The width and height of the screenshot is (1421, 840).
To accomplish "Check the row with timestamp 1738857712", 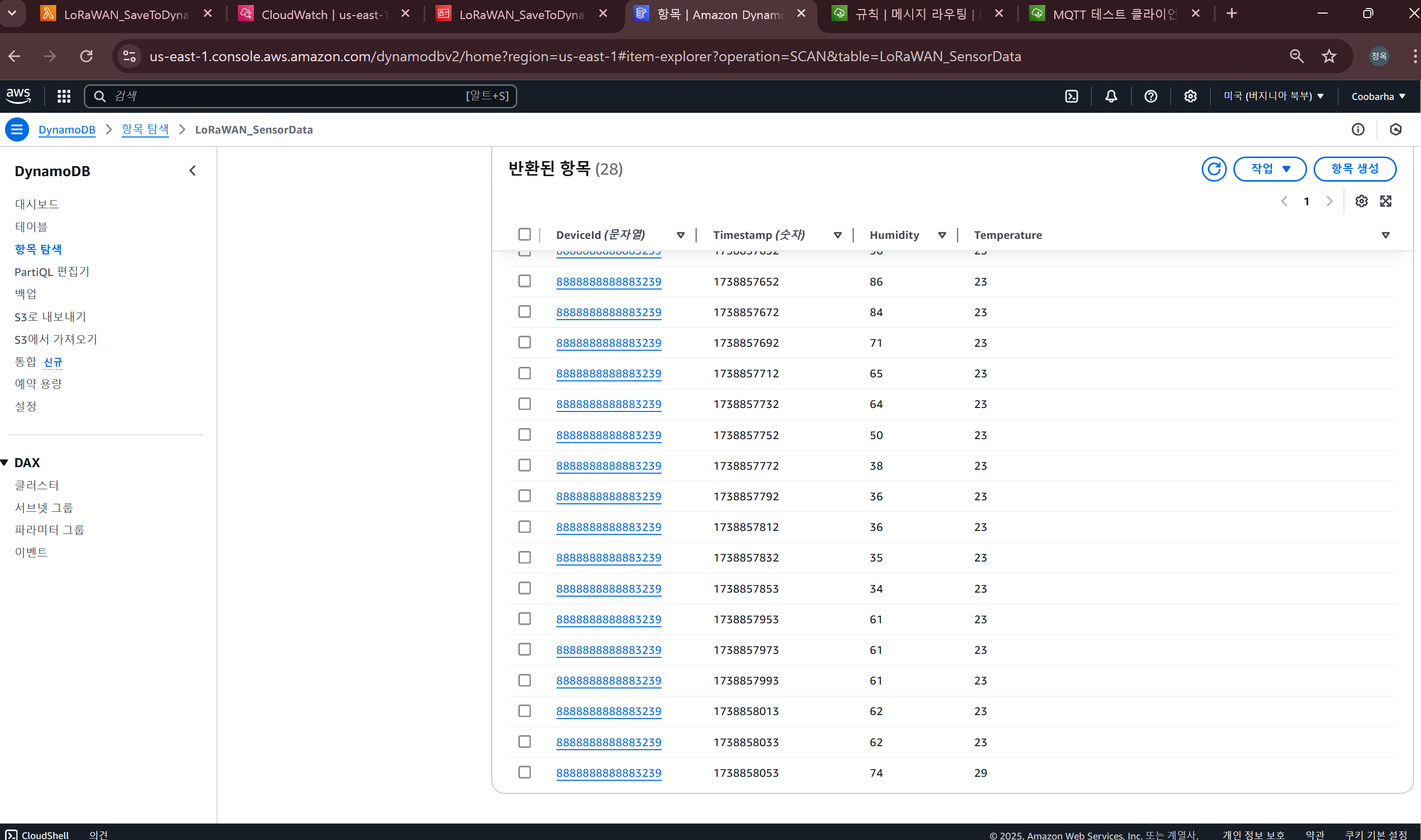I will (525, 373).
